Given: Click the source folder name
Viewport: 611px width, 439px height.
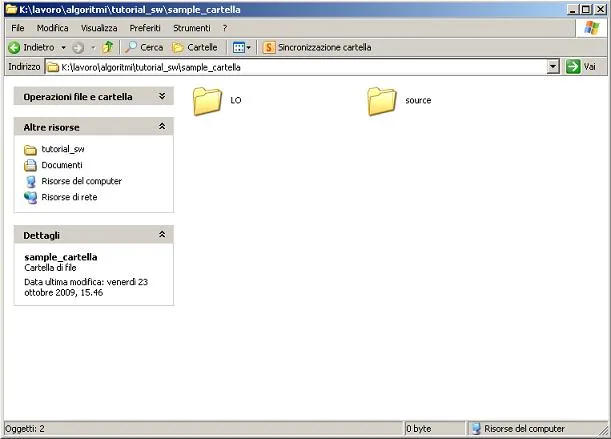Looking at the screenshot, I should (x=418, y=100).
